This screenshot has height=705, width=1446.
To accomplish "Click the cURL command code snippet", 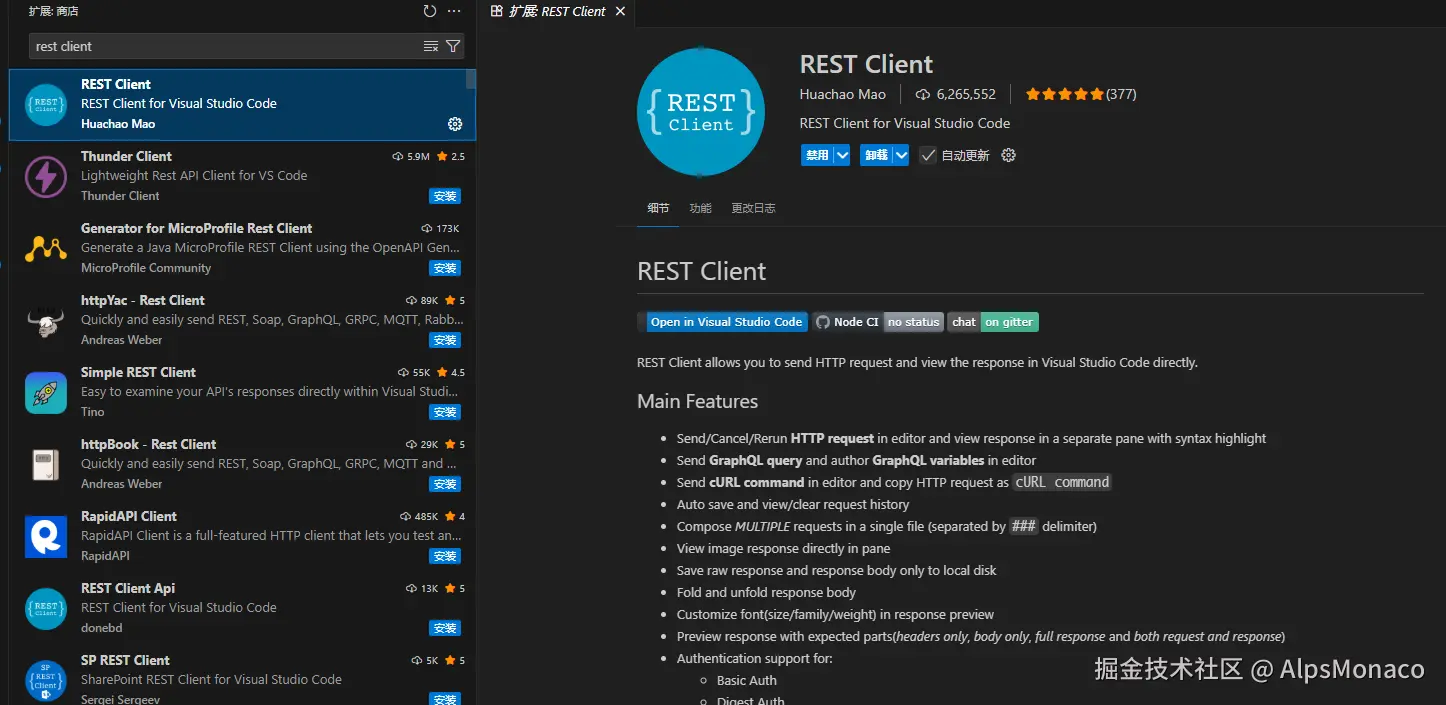I will [1062, 482].
